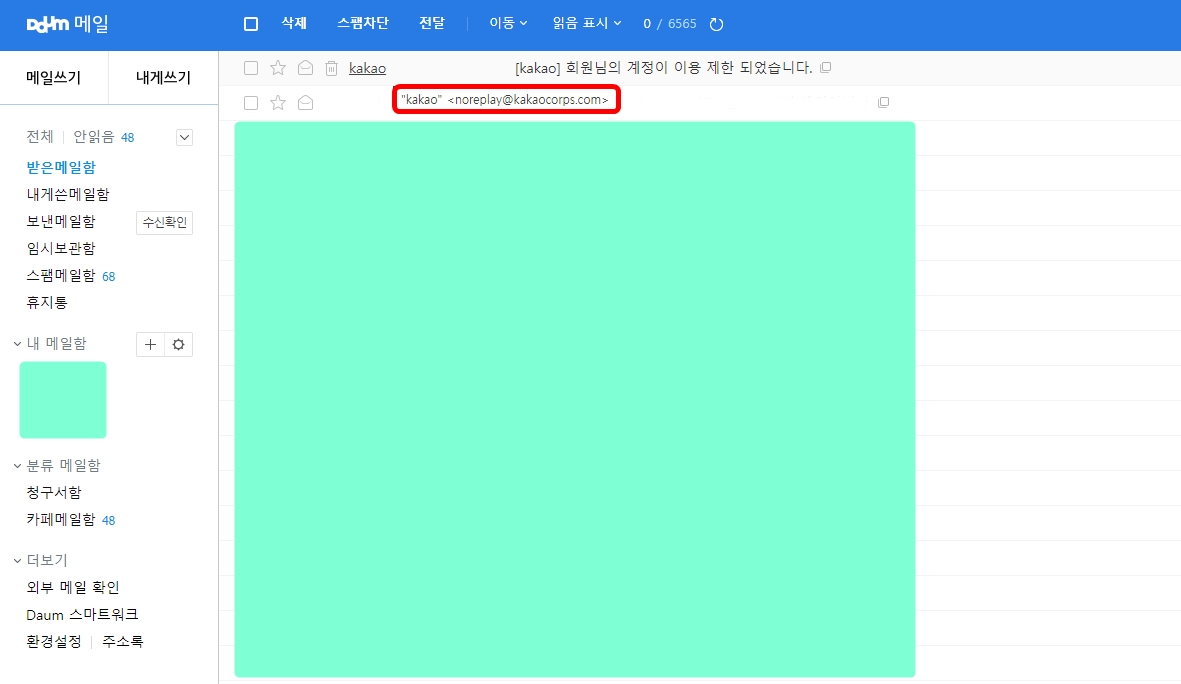Collapse the 분류 메일함 section
Screen dimensions: 1181x684
[x=17, y=466]
